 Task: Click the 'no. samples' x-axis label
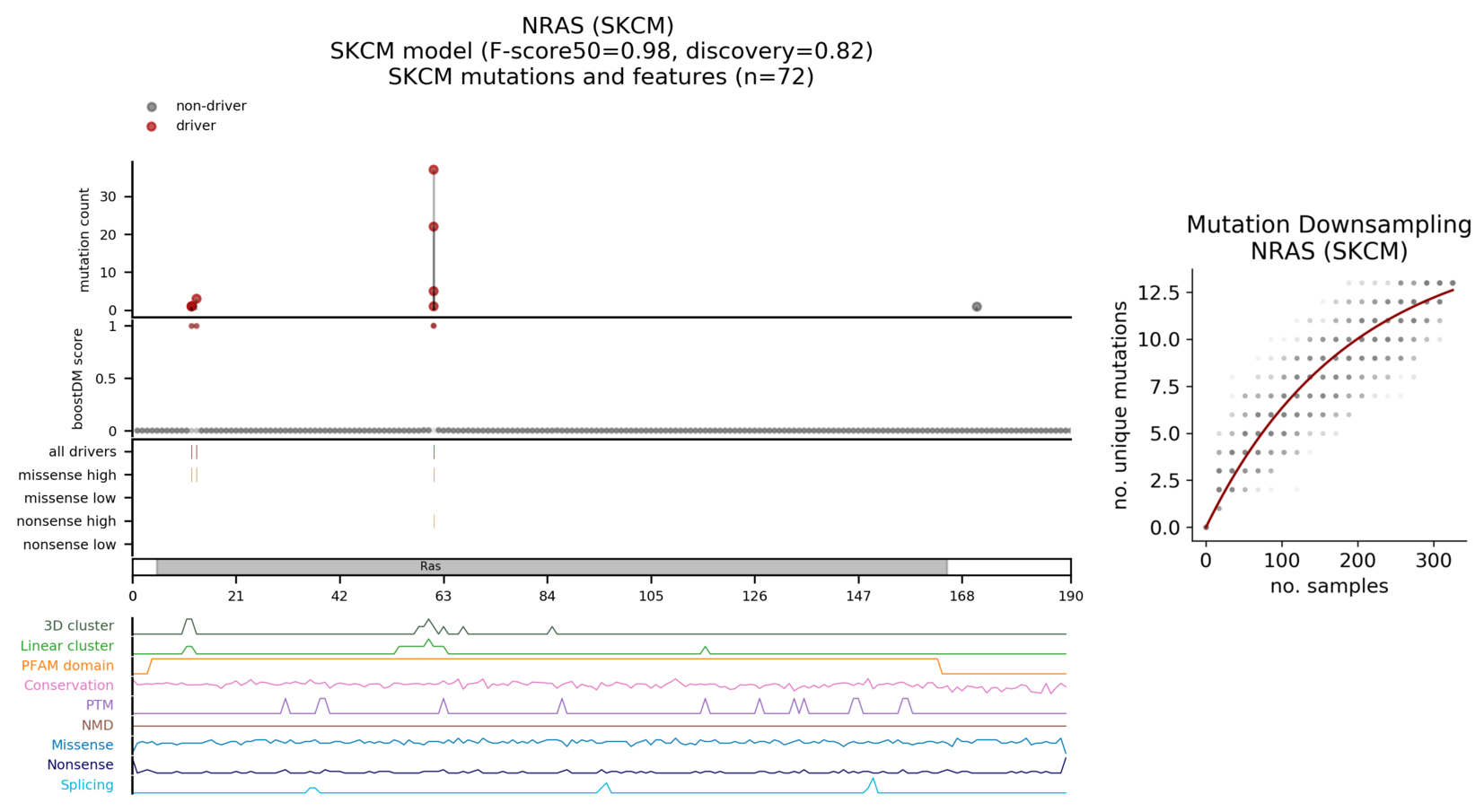[x=1329, y=587]
